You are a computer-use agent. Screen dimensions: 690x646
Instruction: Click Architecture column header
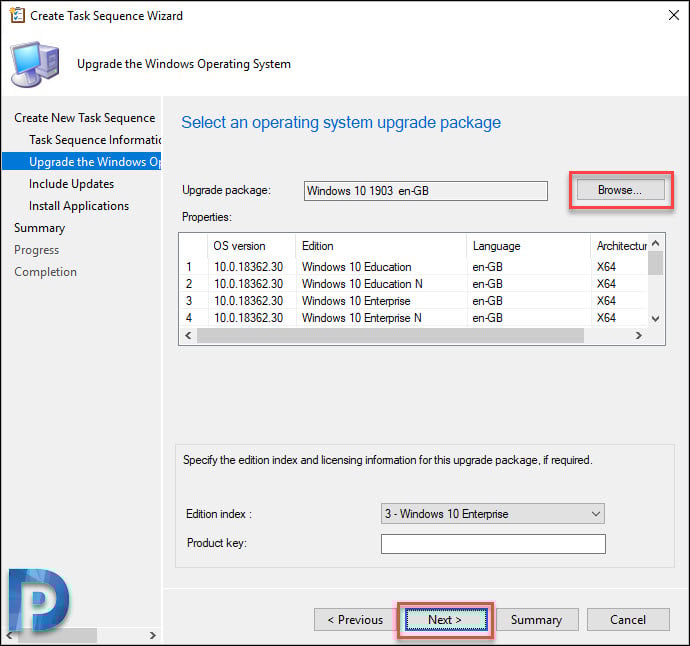click(x=620, y=246)
